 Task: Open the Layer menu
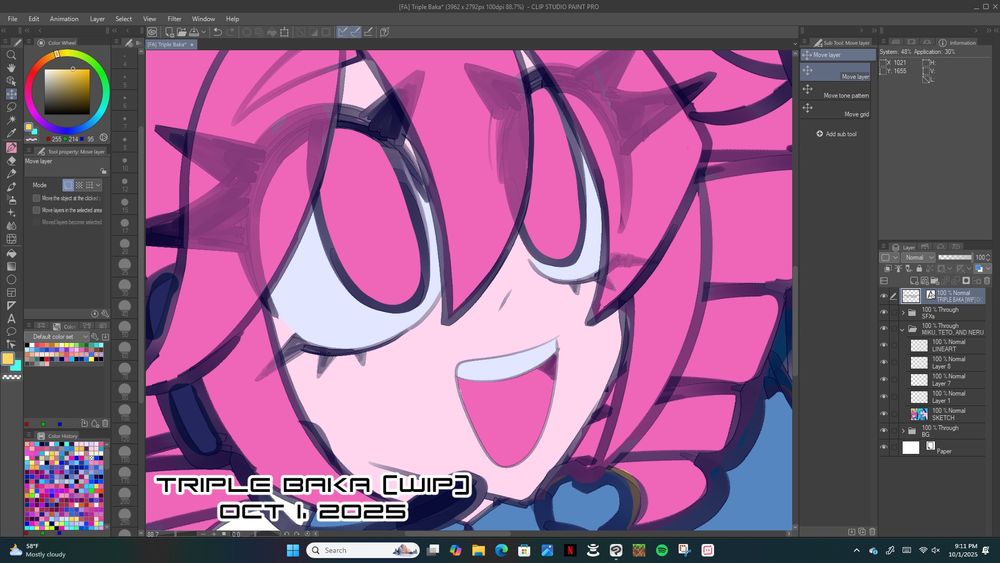(97, 19)
